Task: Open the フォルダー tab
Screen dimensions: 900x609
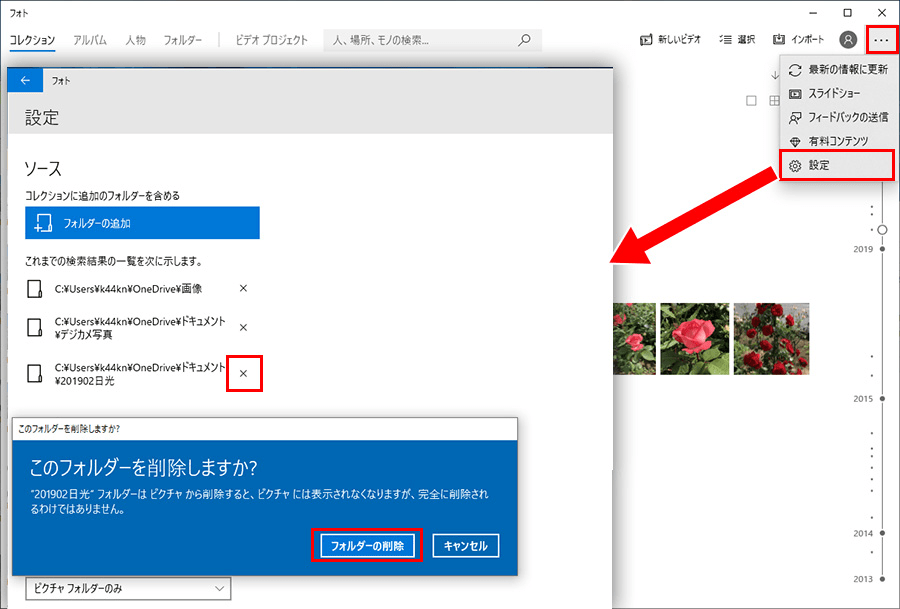Action: [183, 40]
